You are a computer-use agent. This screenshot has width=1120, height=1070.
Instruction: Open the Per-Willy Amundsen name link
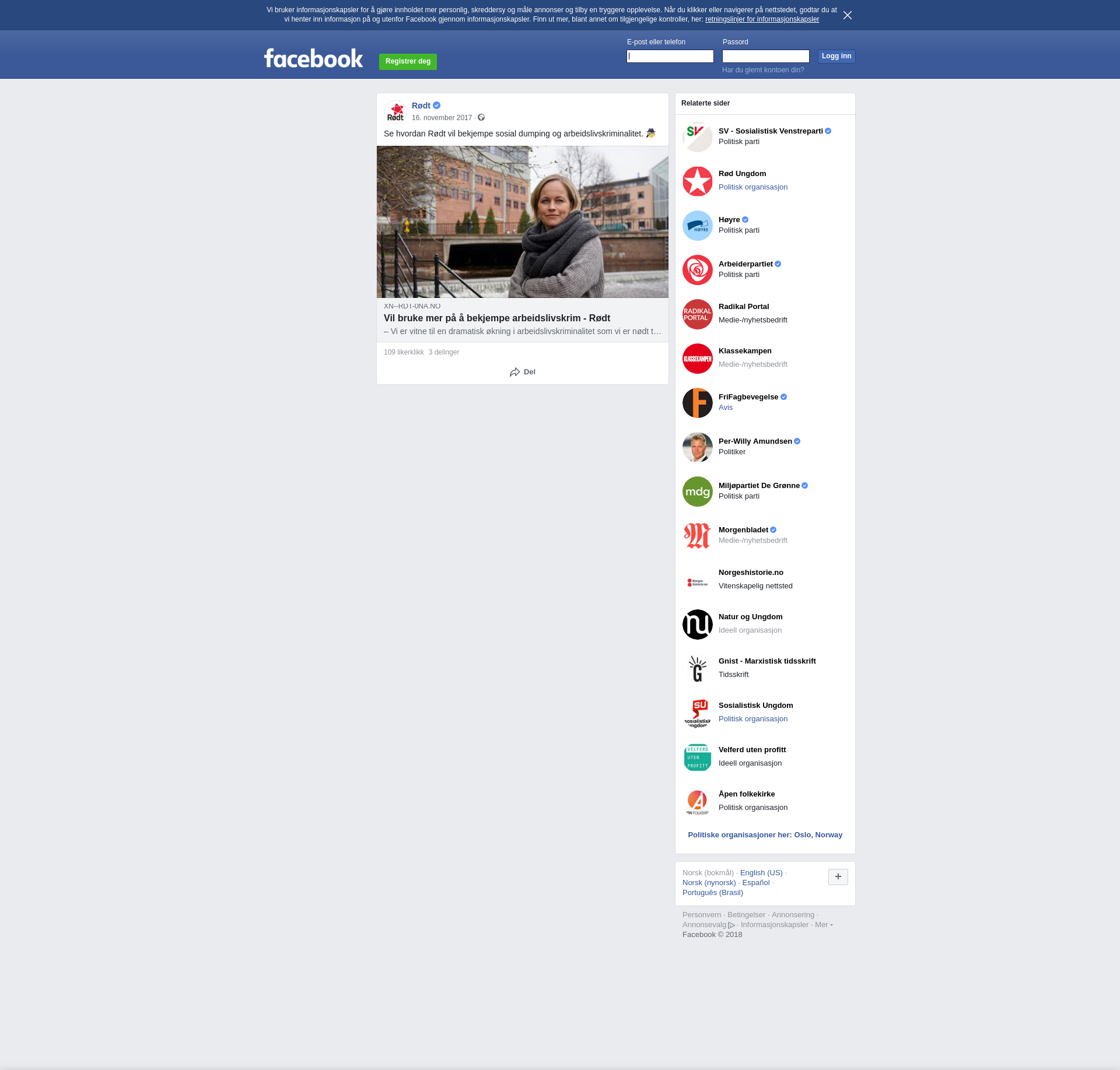[755, 441]
